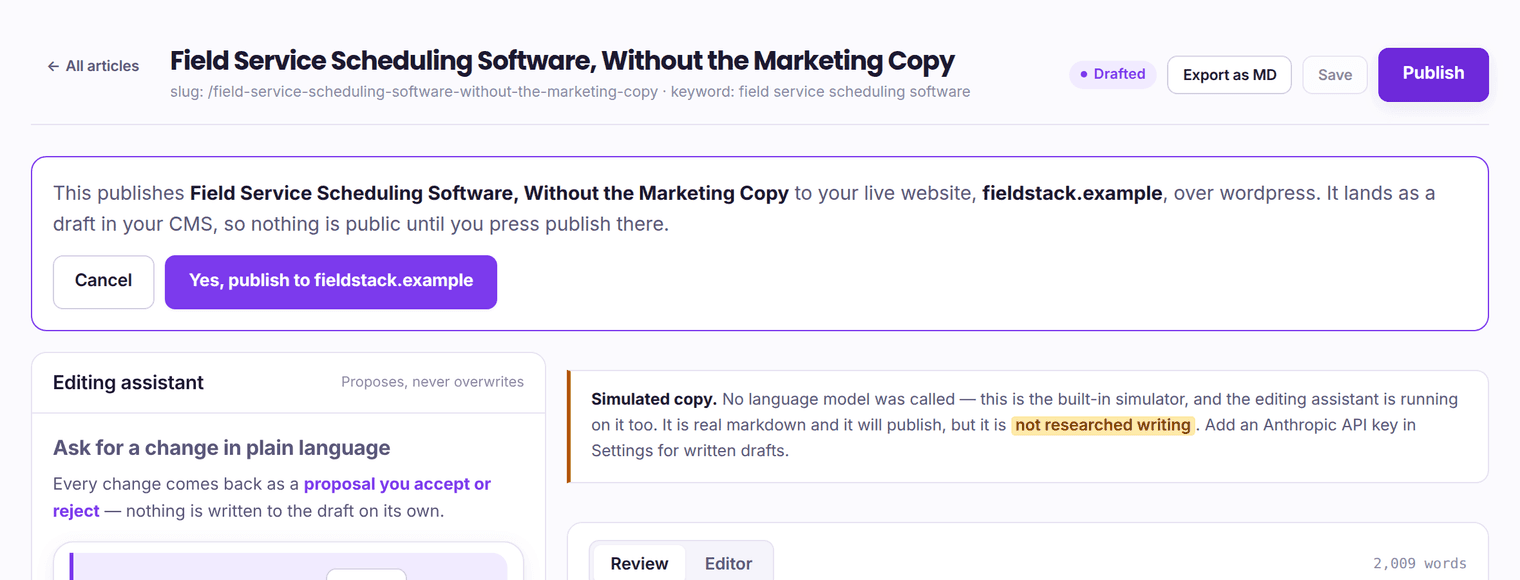Click the greyed-out Save button
The width and height of the screenshot is (1520, 580).
pyautogui.click(x=1335, y=75)
